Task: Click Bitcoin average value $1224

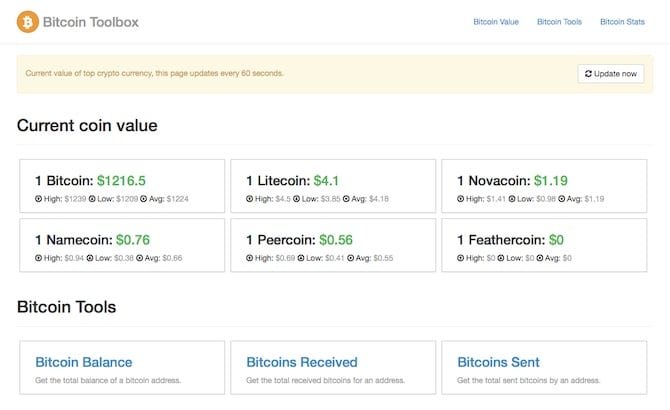Action: 177,199
